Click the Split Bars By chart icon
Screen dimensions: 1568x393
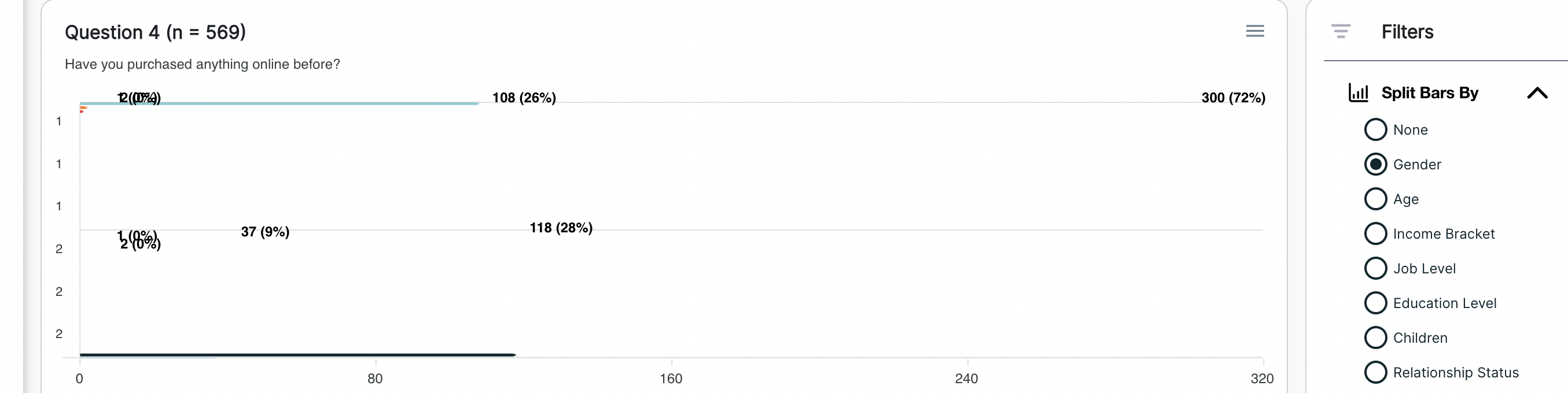pos(1358,92)
